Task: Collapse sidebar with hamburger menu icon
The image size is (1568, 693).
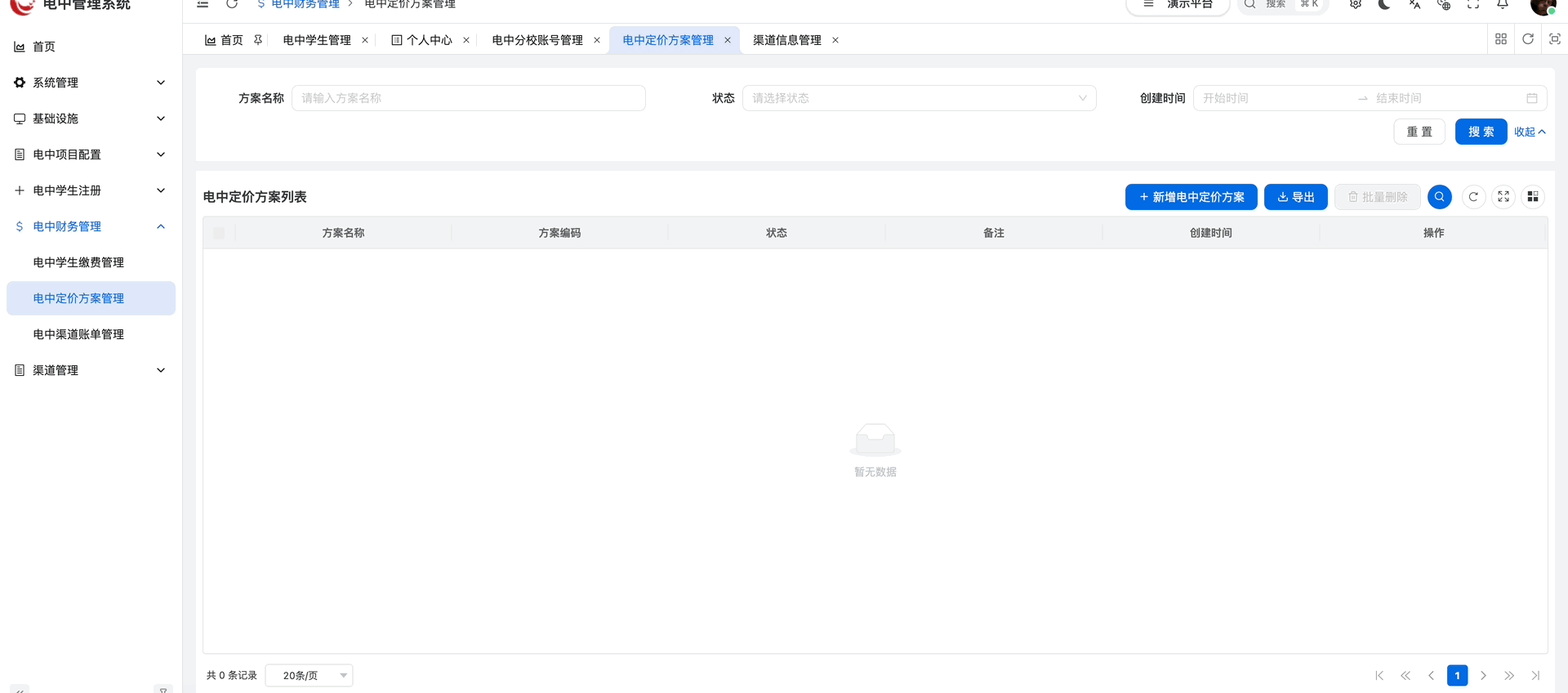Action: coord(203,4)
